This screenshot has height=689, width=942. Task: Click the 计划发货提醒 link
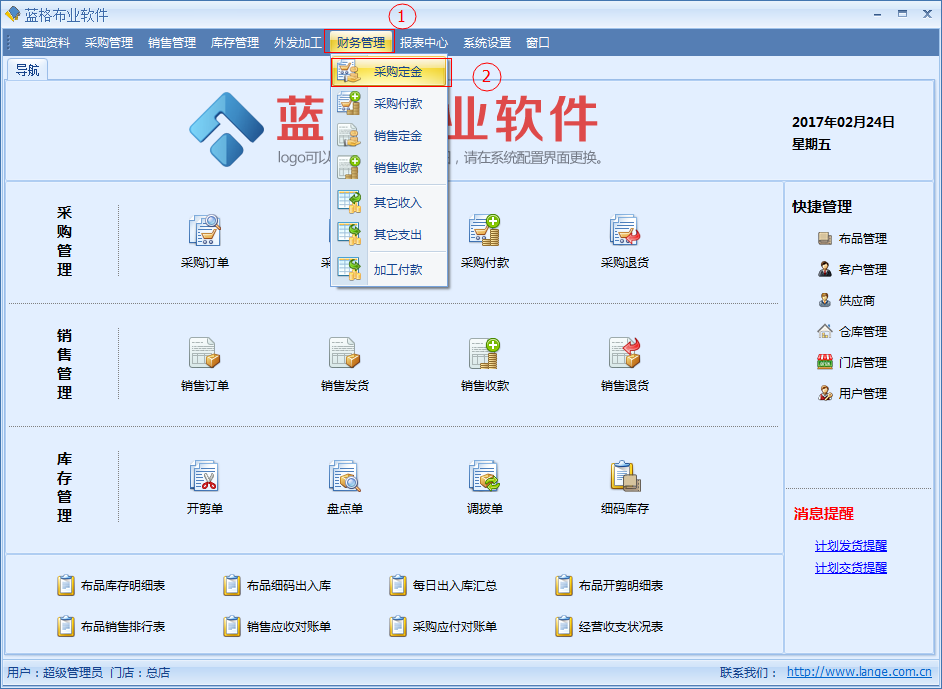click(850, 546)
